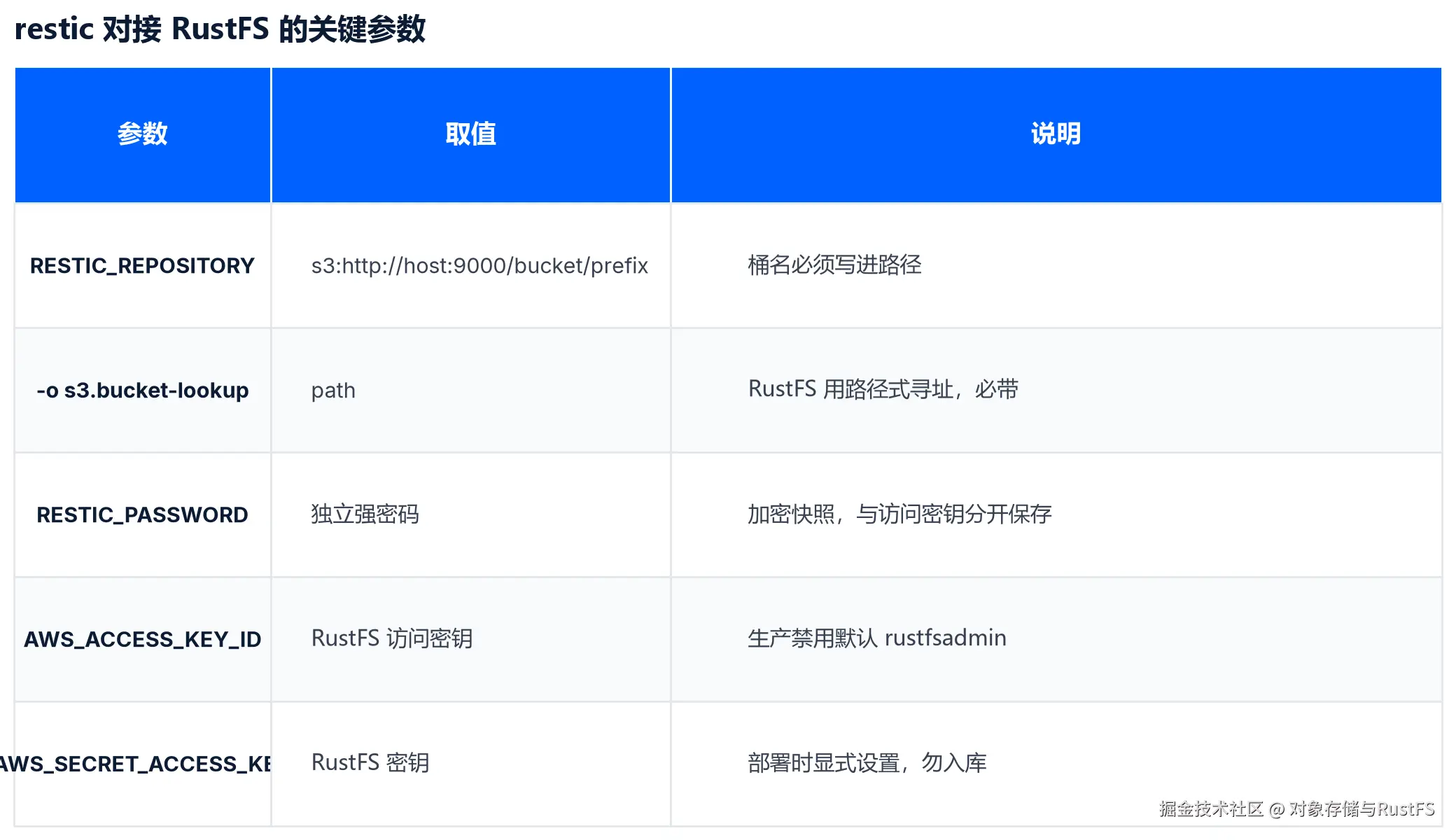1456x840 pixels.
Task: Click the description 桶名必须写进路径
Action: [x=834, y=265]
